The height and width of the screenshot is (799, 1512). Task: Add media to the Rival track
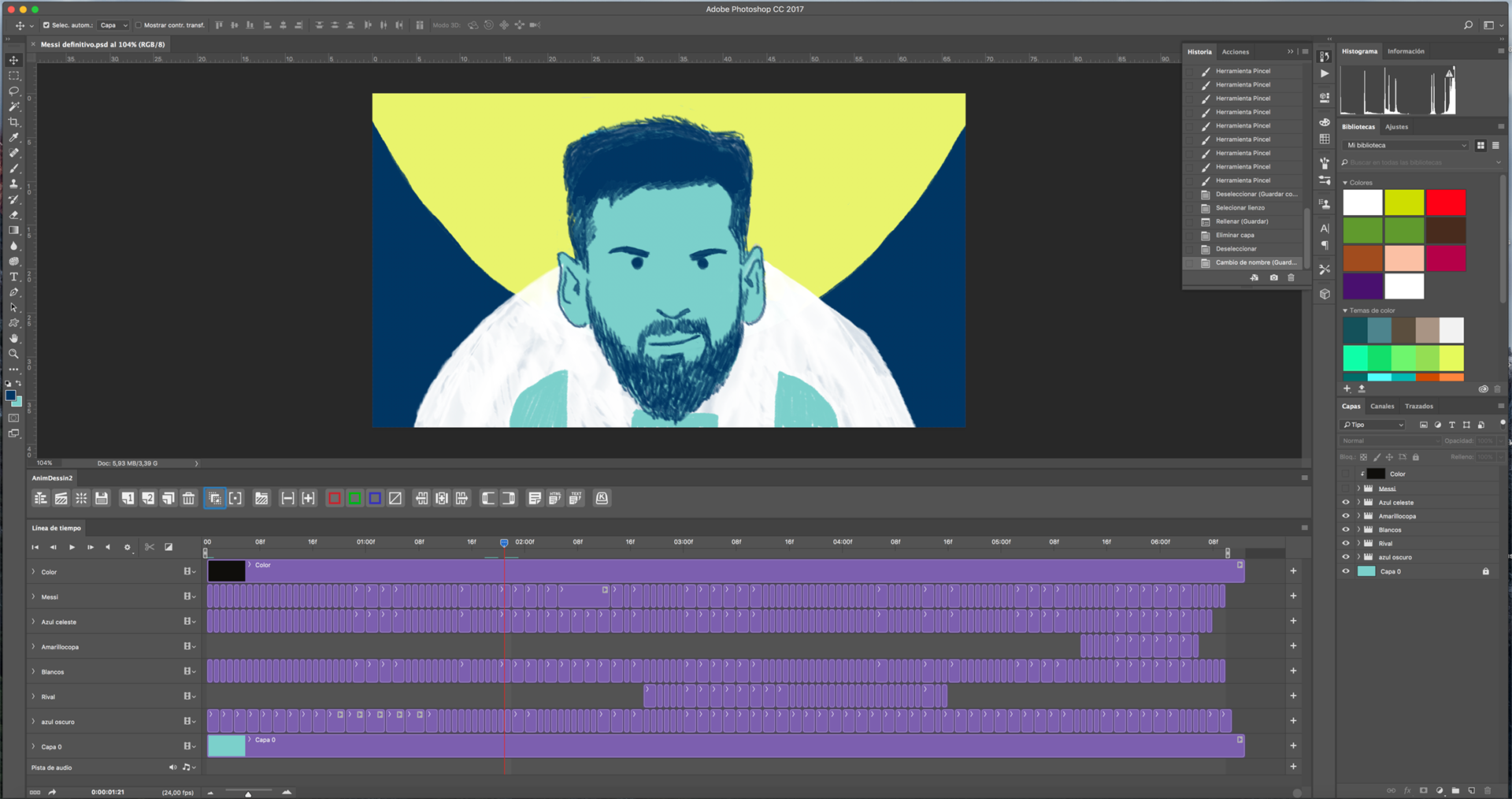point(1293,696)
